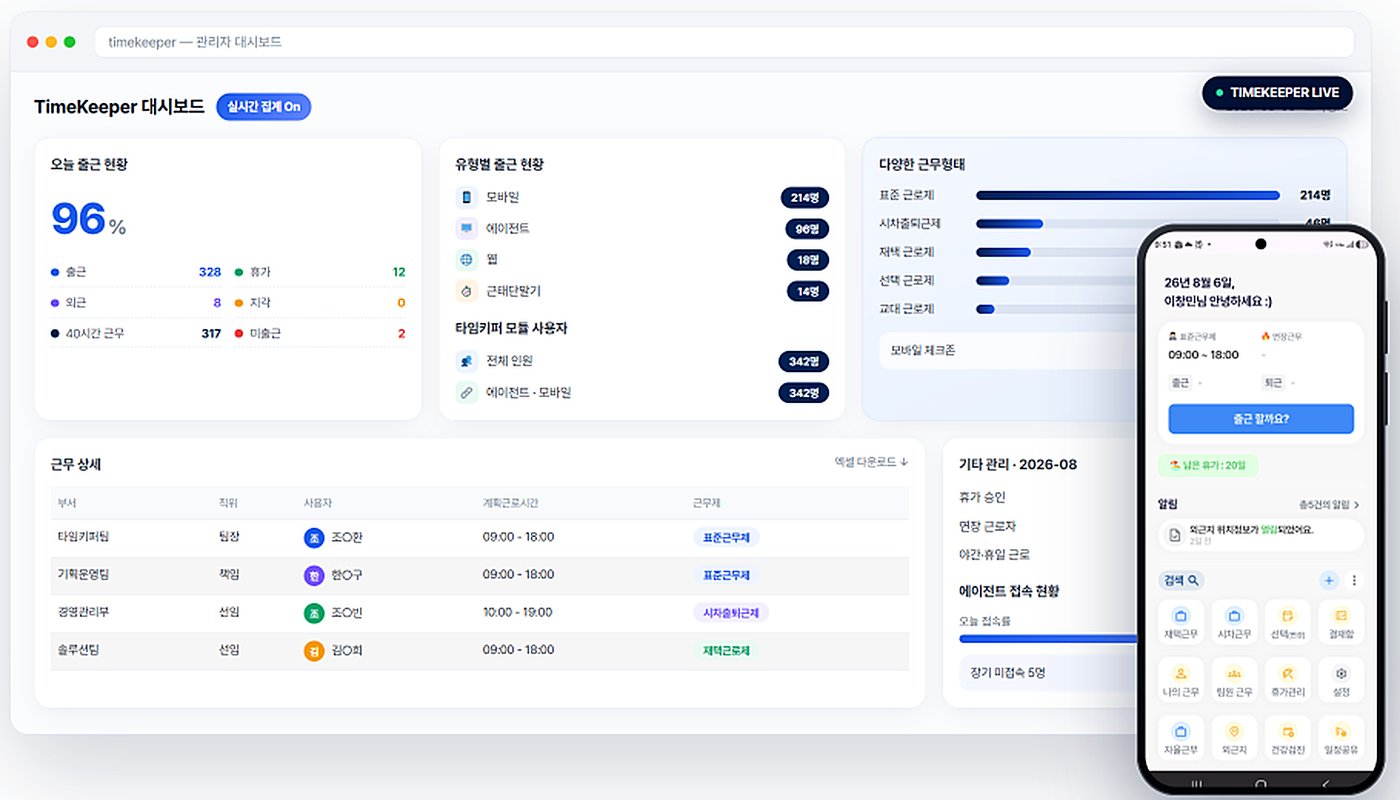Click 재택근로제 tag in 솔루션팀 row
1400x800 pixels.
(x=726, y=650)
